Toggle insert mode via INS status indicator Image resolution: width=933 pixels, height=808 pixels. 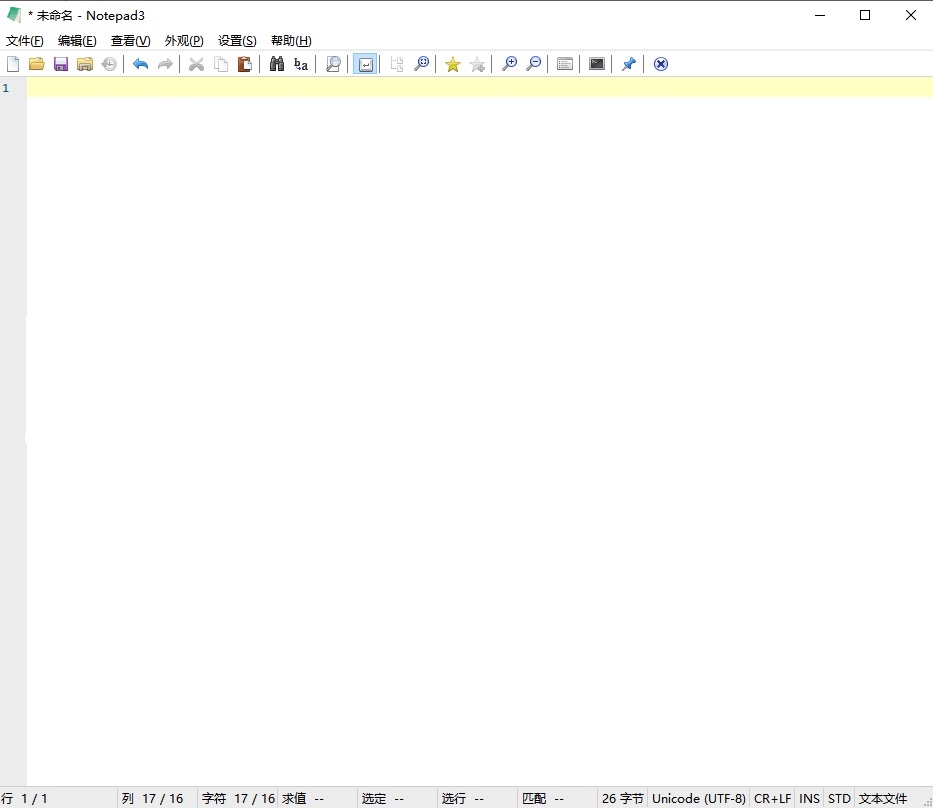point(809,798)
